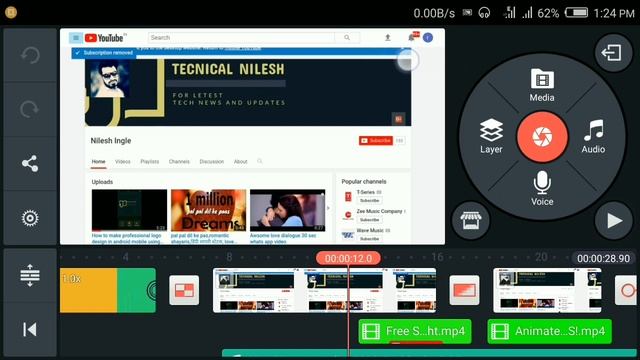
Task: Open the Media browser
Action: (542, 85)
